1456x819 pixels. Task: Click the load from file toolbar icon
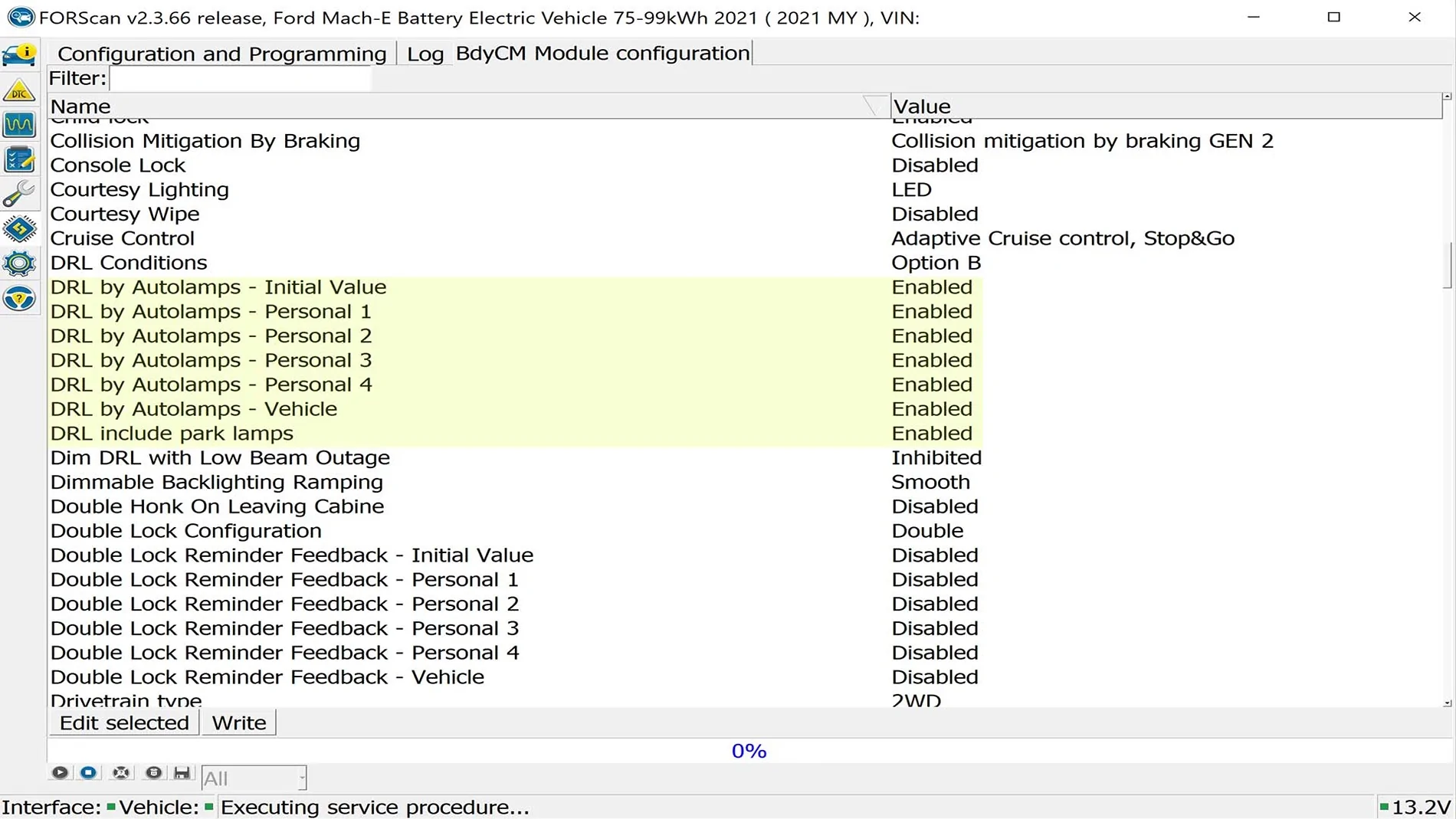pyautogui.click(x=121, y=772)
